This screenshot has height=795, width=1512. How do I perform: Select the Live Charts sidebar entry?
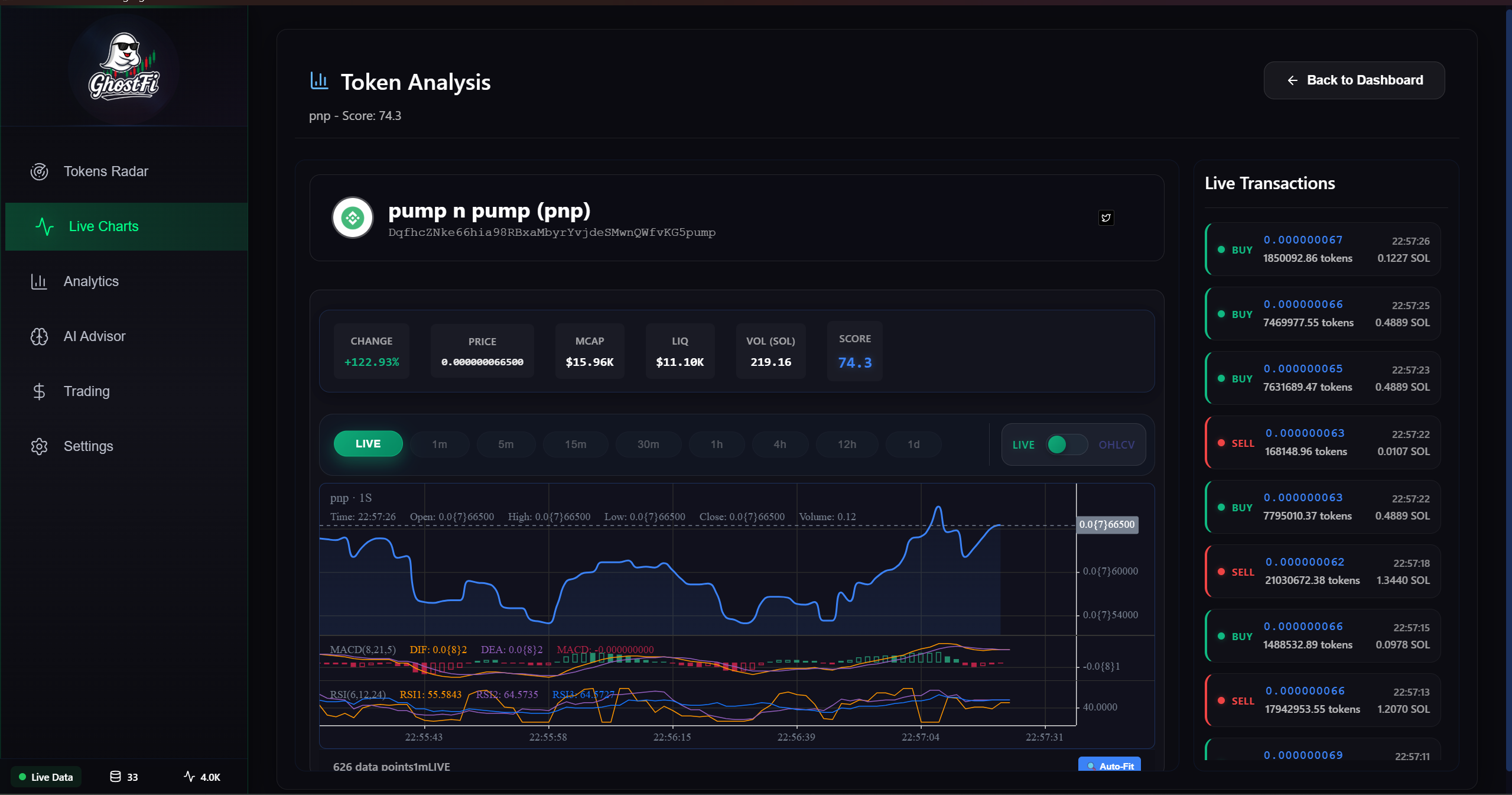(103, 226)
